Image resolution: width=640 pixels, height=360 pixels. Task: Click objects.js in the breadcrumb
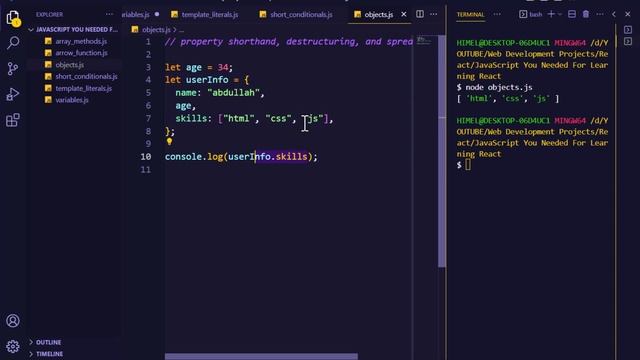click(x=156, y=30)
